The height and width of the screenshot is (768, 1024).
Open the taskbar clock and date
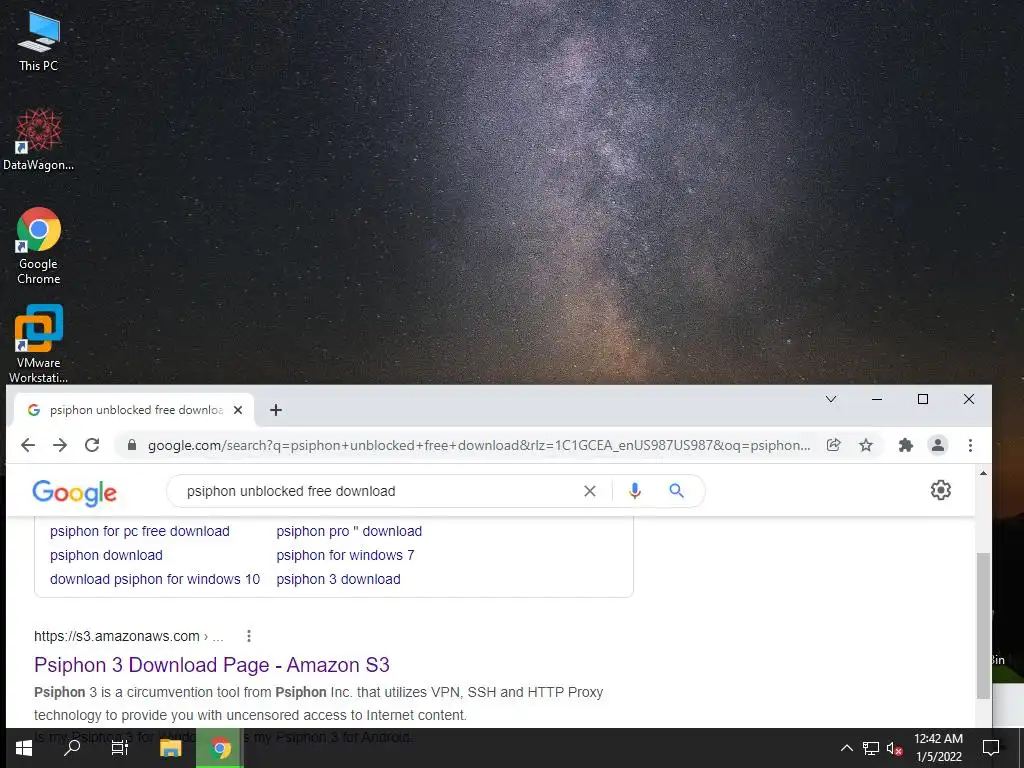pyautogui.click(x=938, y=748)
